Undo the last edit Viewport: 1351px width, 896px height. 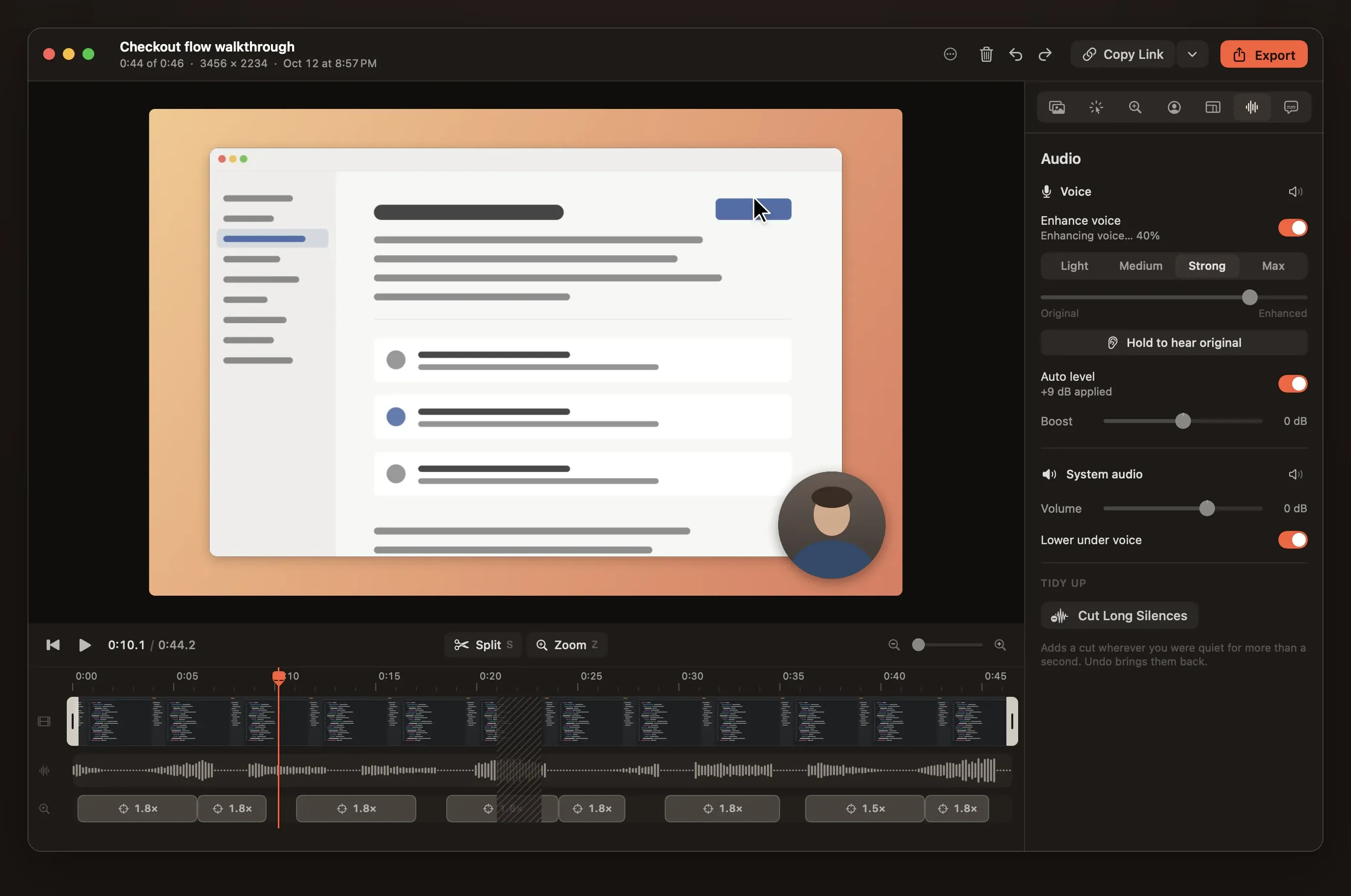1015,54
